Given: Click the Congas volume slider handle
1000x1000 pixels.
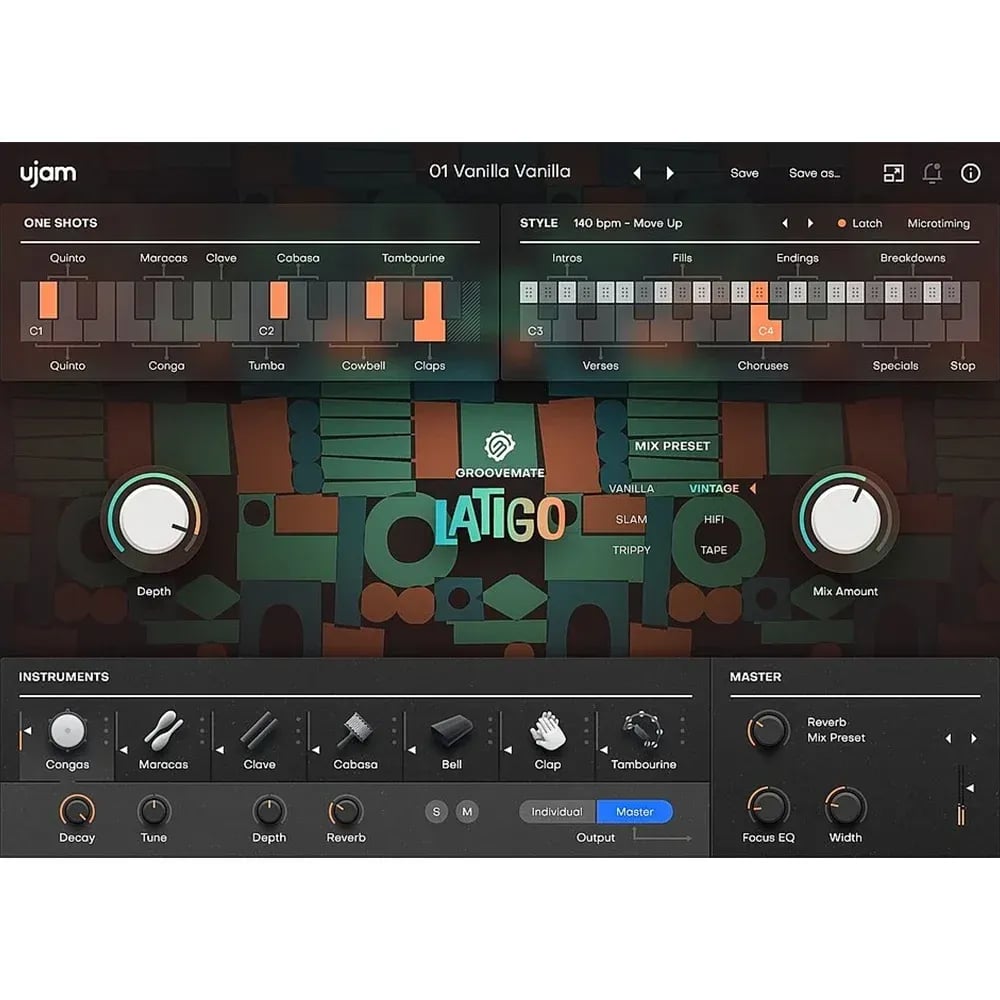Looking at the screenshot, I should 26,731.
